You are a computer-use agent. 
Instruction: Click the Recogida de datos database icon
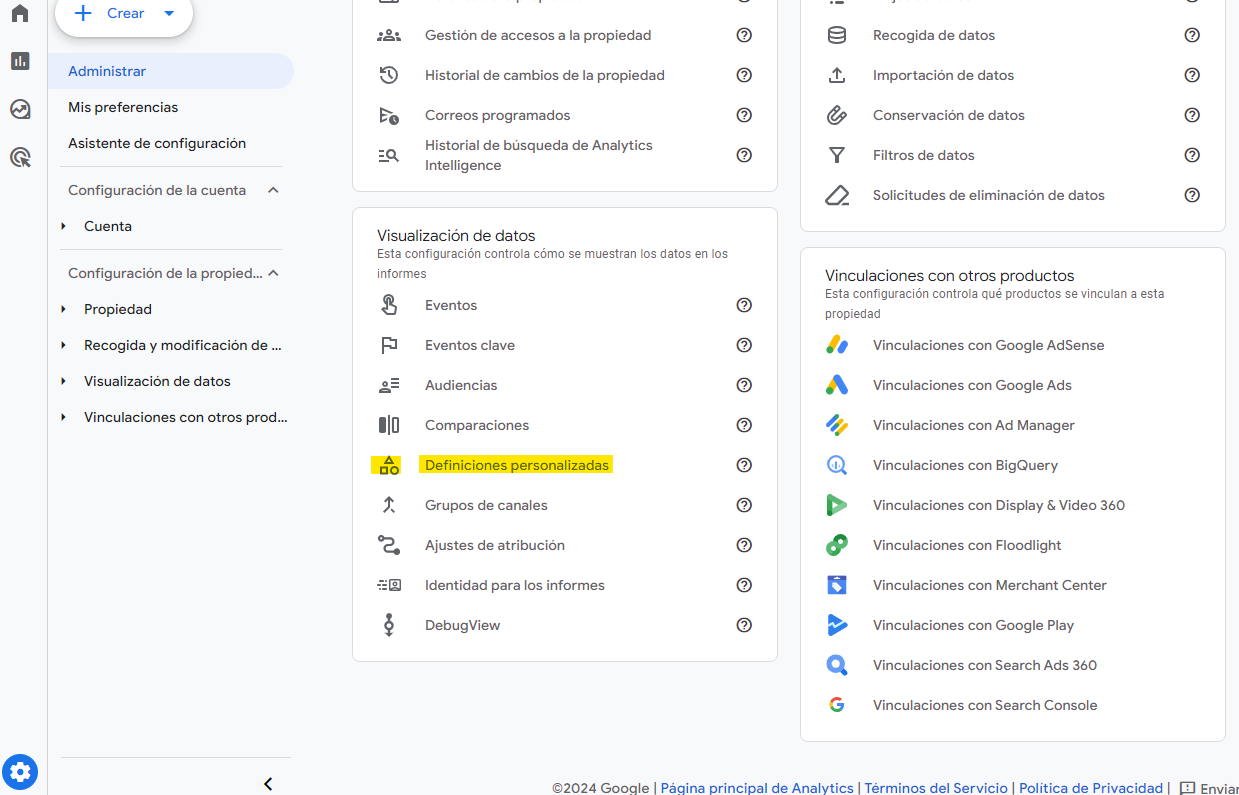(x=837, y=35)
